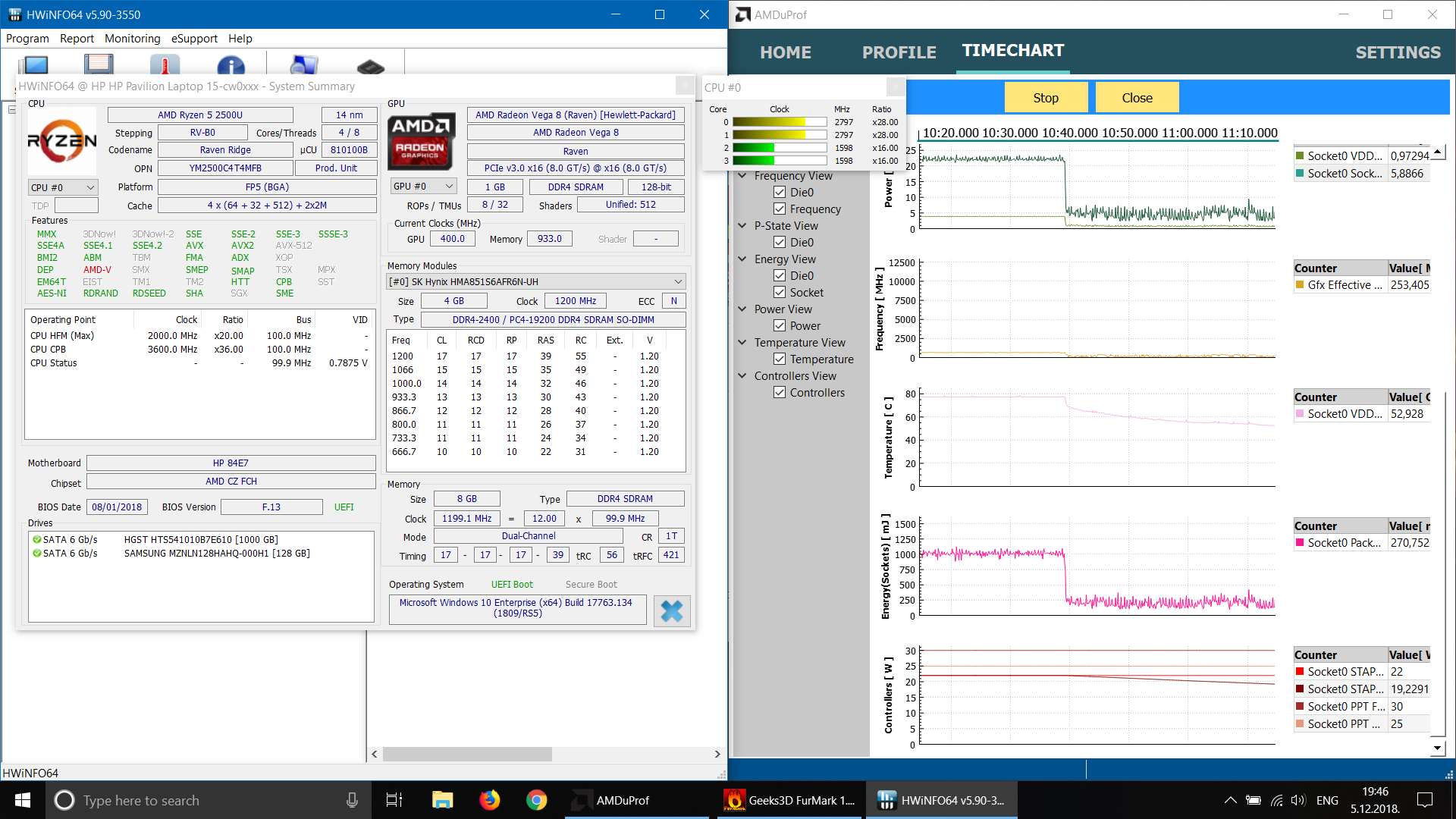The width and height of the screenshot is (1456, 819).
Task: Open Sensors via the thermometer toolbar icon
Action: [165, 64]
